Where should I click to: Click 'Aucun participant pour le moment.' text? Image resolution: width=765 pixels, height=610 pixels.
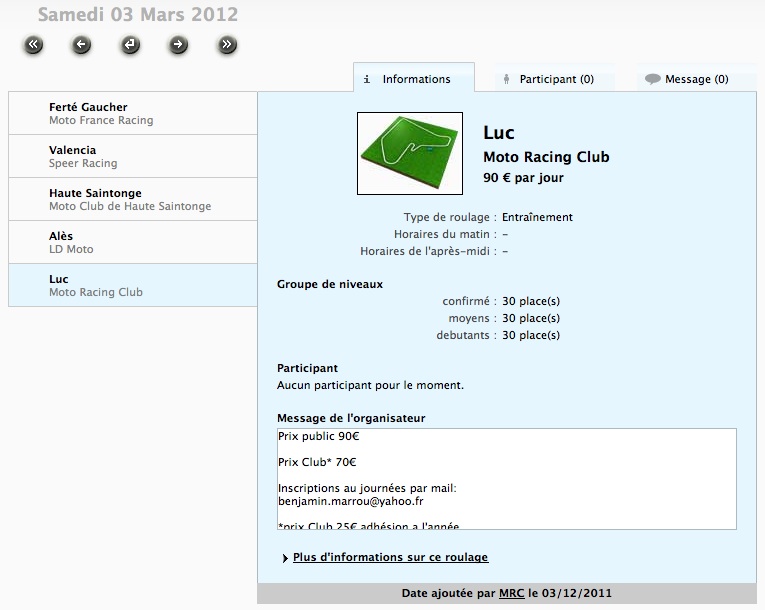(x=370, y=386)
